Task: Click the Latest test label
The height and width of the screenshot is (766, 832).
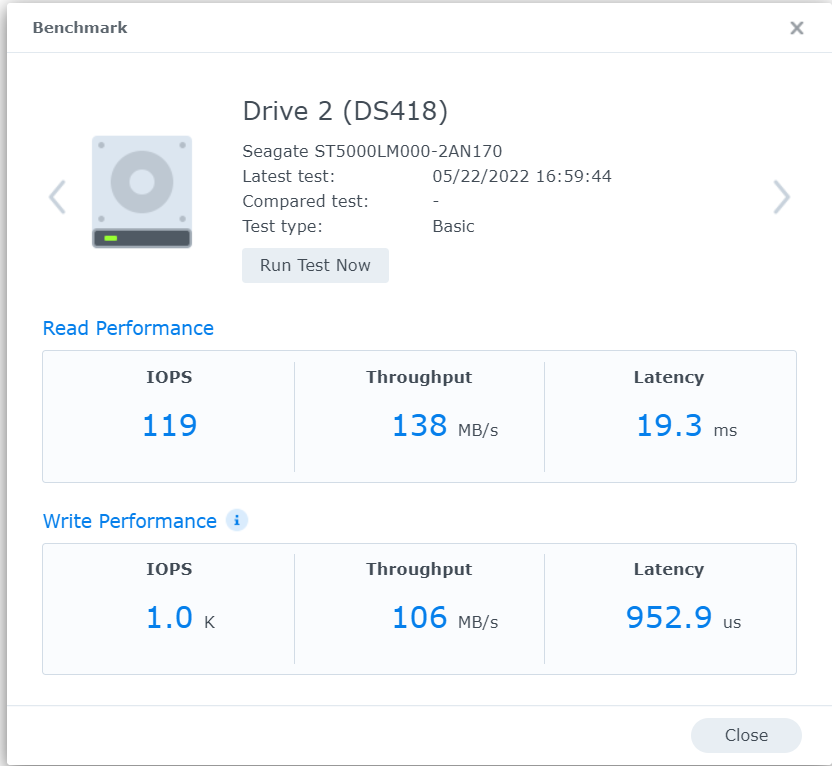Action: coord(289,176)
